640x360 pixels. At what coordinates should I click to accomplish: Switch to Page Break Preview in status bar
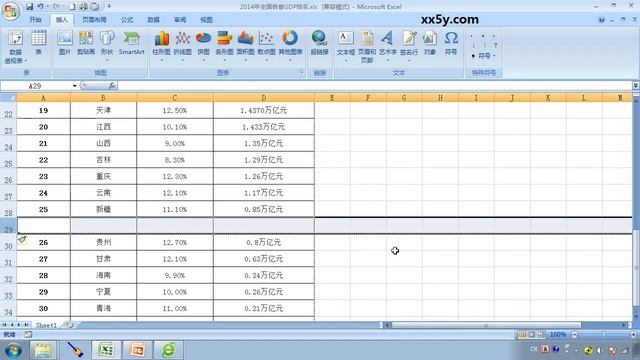(x=541, y=335)
